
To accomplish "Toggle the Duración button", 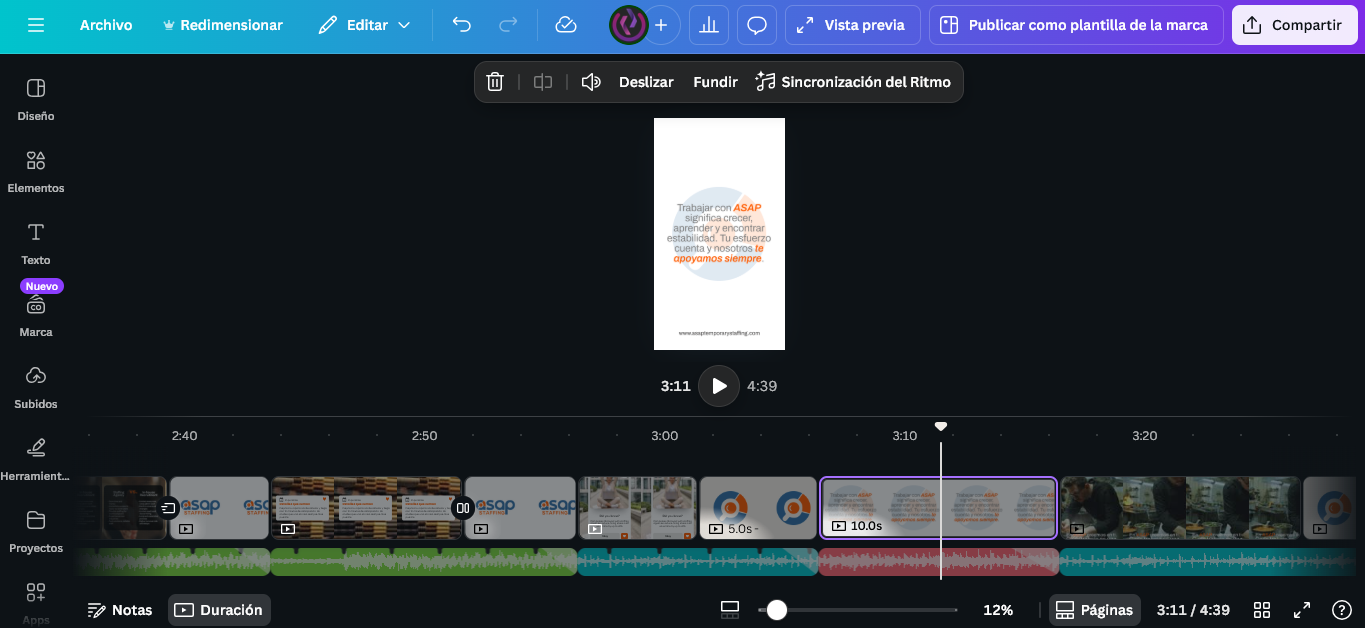I will coord(219,610).
